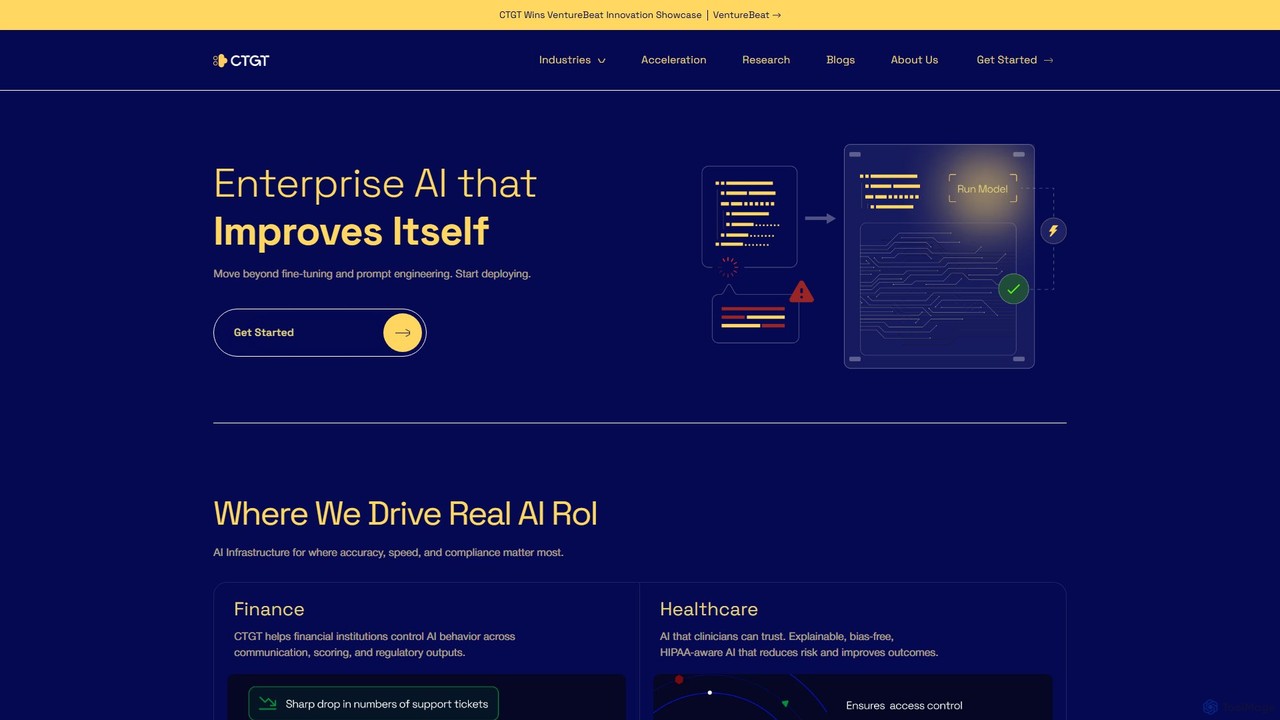Click "Sharp drop in numbers of support tickets"

point(387,704)
